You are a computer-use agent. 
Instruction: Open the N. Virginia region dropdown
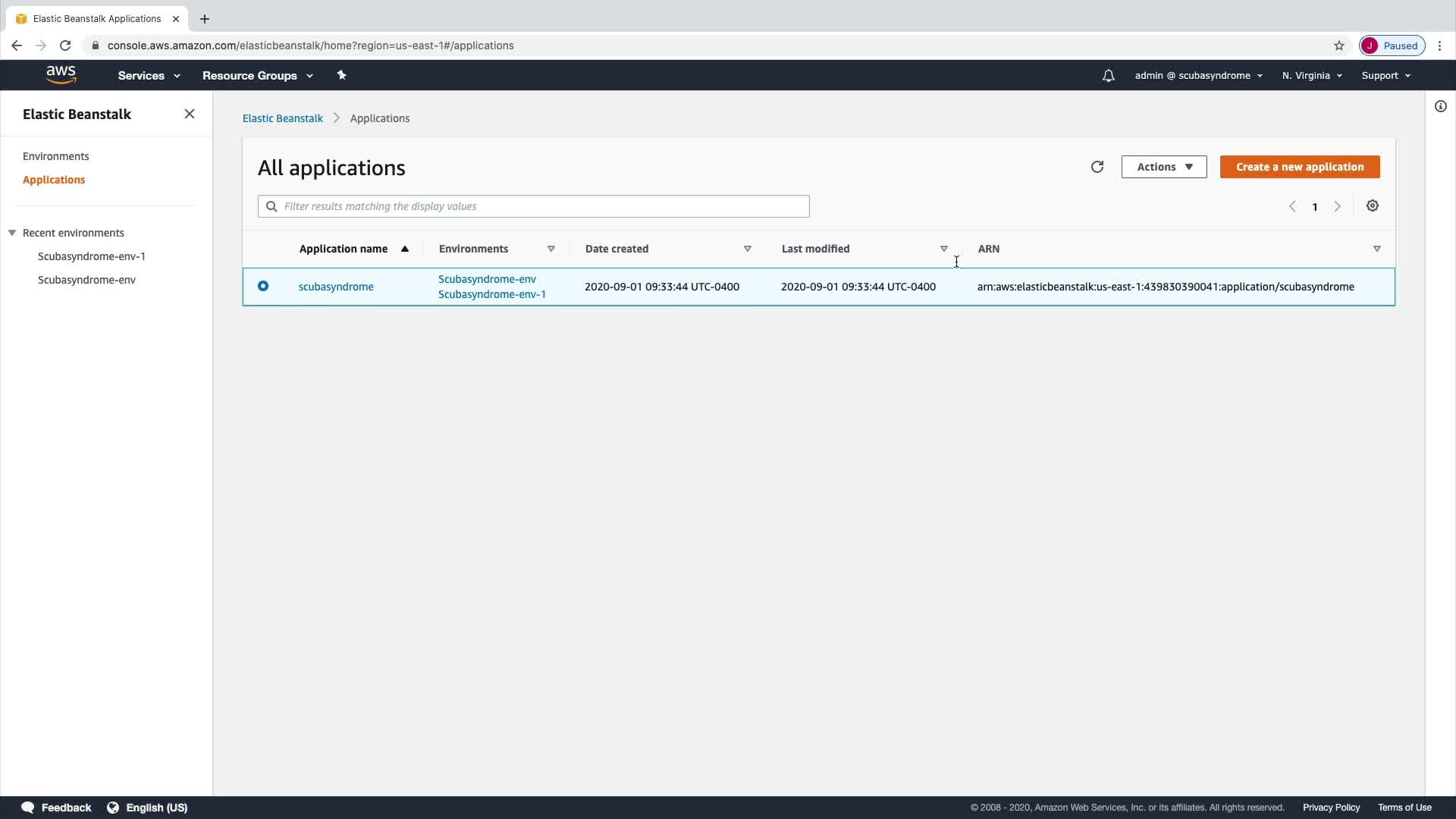tap(1311, 76)
